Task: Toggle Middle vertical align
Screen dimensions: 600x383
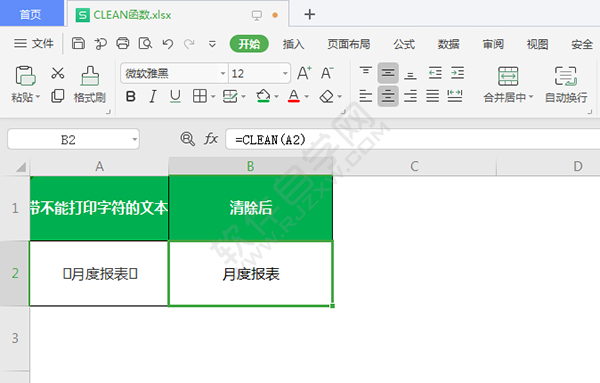Action: (x=388, y=73)
